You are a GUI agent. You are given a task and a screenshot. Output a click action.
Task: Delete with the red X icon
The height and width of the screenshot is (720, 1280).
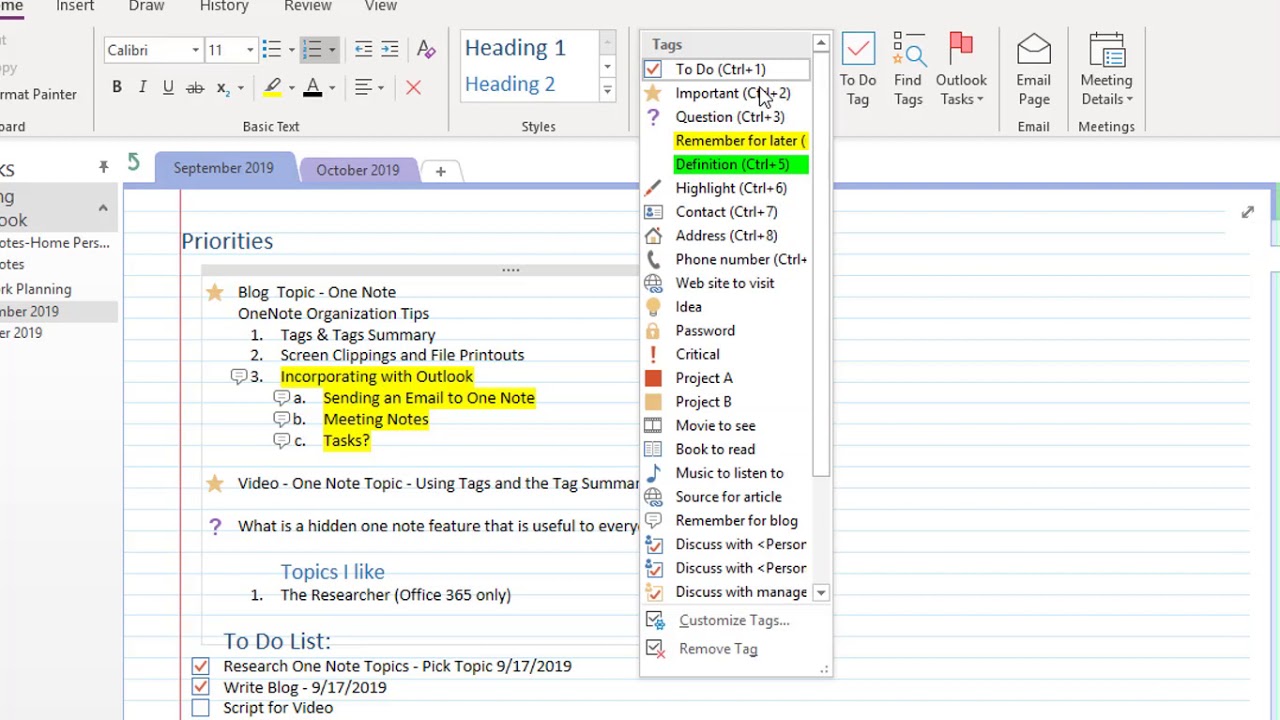point(413,88)
